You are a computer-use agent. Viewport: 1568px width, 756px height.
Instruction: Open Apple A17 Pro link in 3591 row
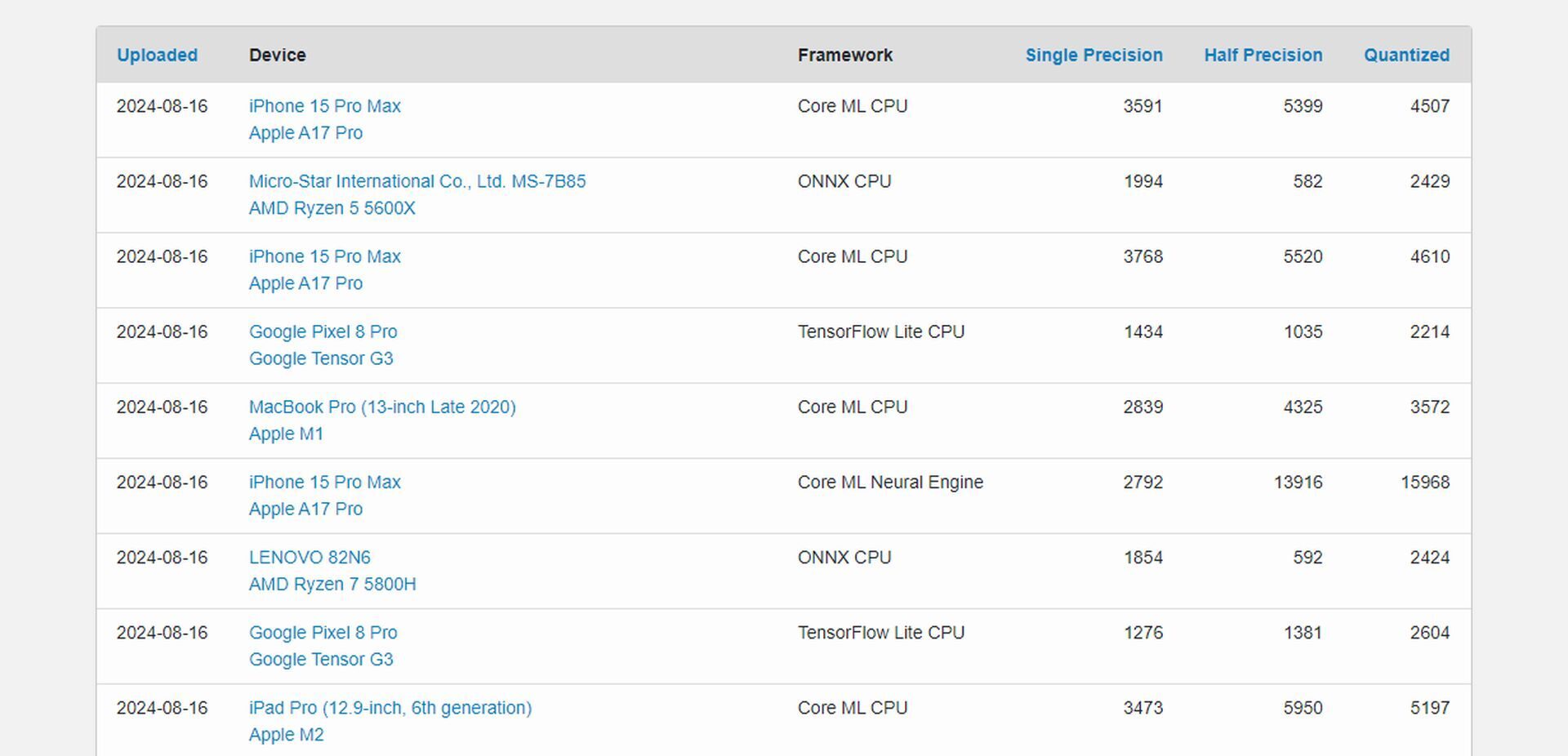click(x=305, y=133)
